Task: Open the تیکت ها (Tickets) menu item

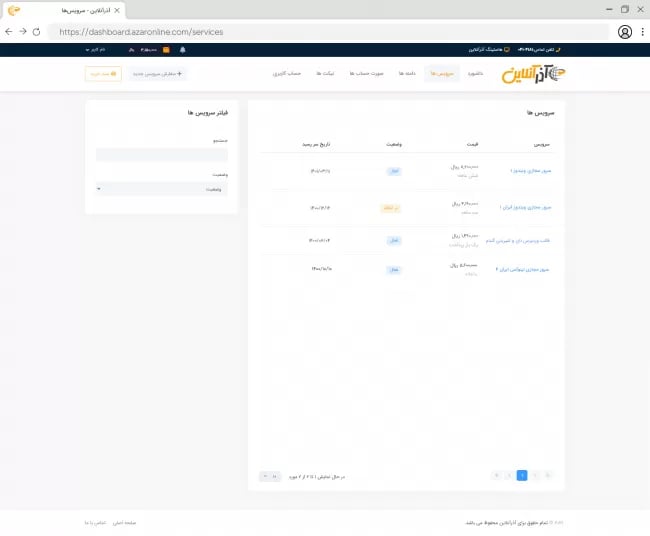Action: click(325, 73)
